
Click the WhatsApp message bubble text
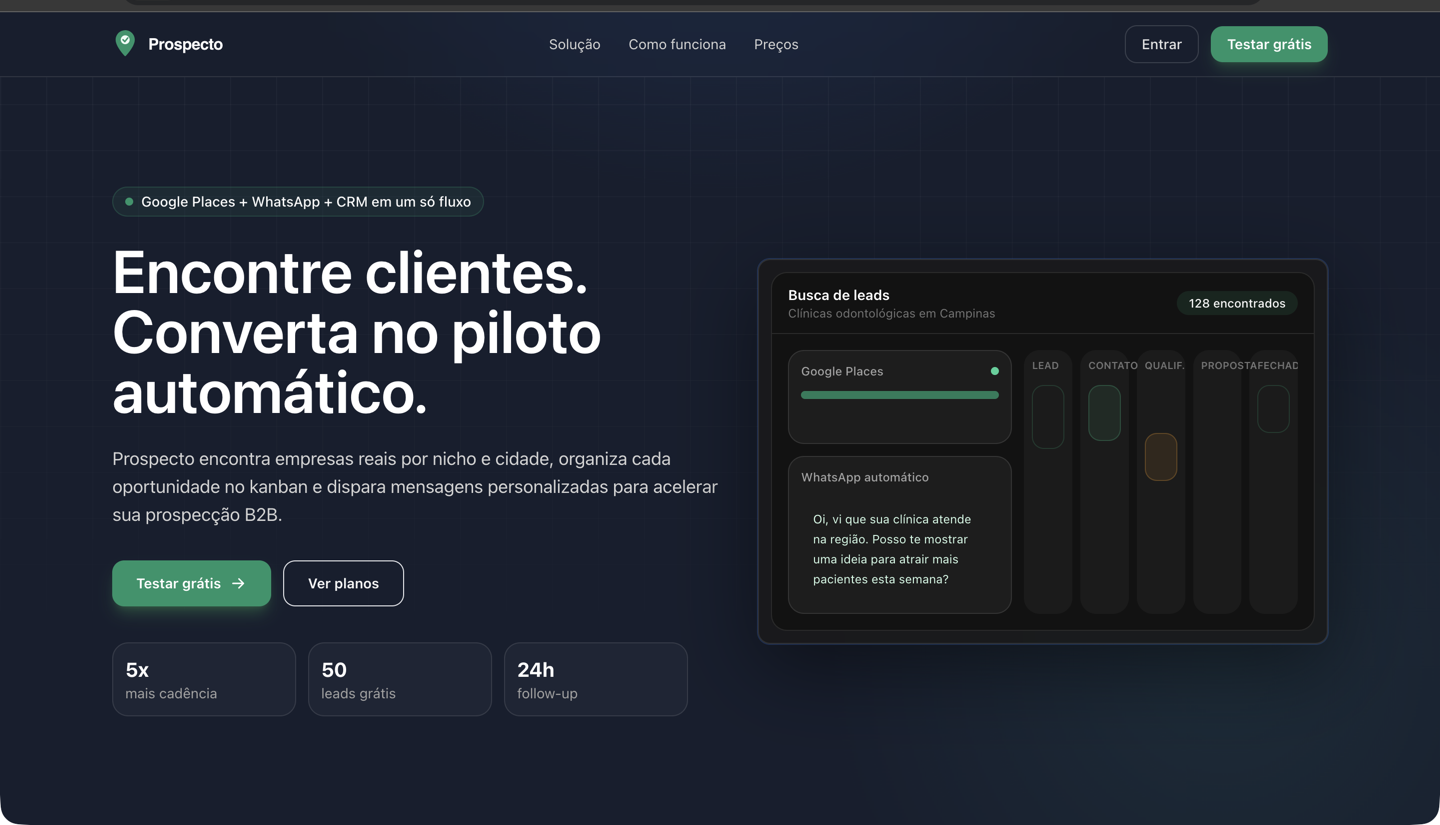pyautogui.click(x=892, y=549)
